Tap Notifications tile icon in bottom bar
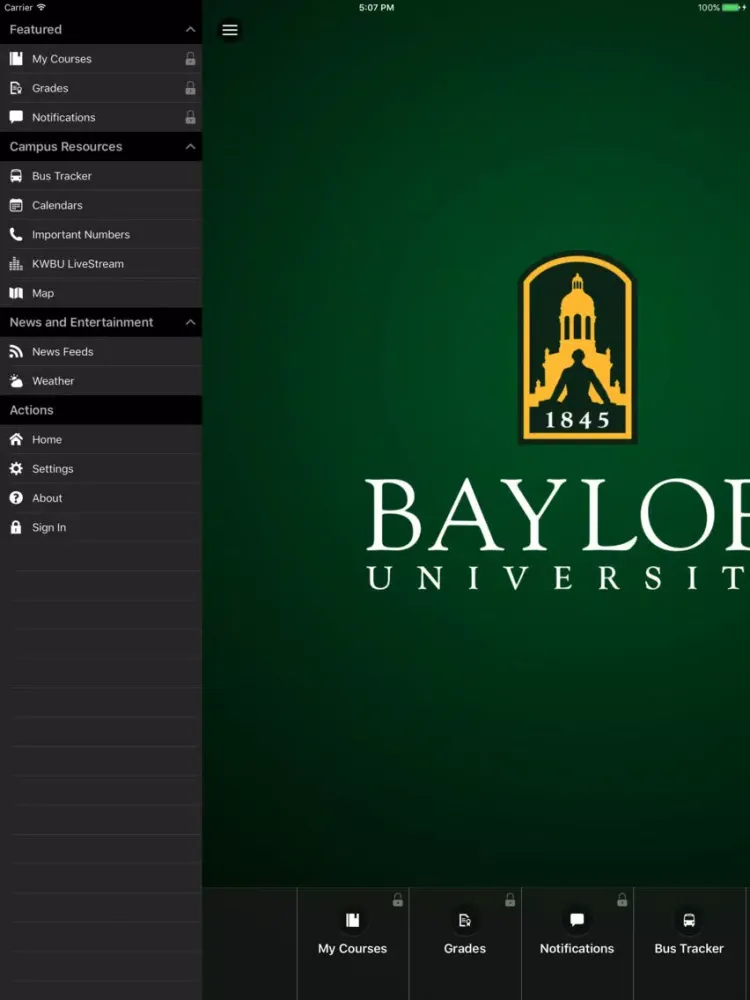 577,920
